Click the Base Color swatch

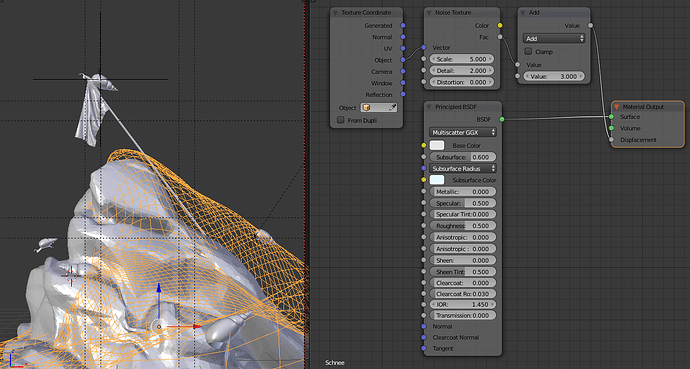click(x=437, y=145)
